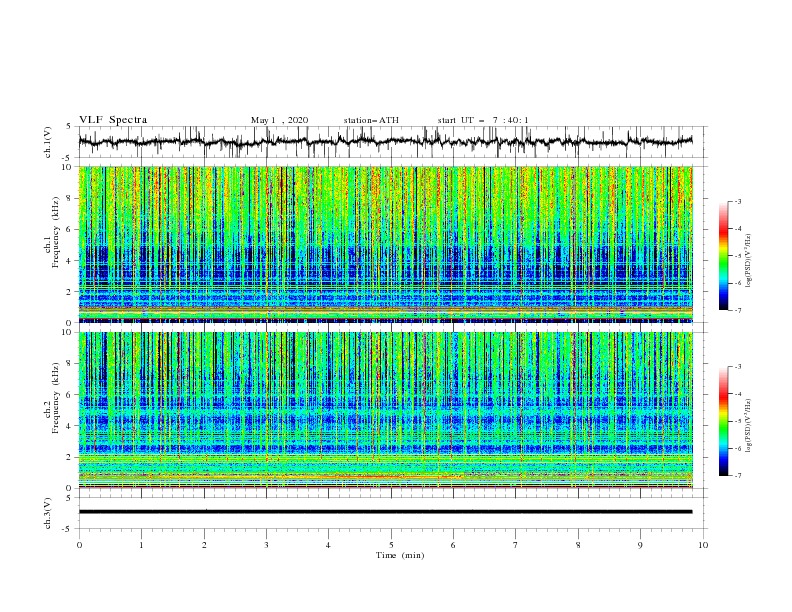
Task: Click the ch.2 frequency axis "8" tick
Action: (x=70, y=364)
